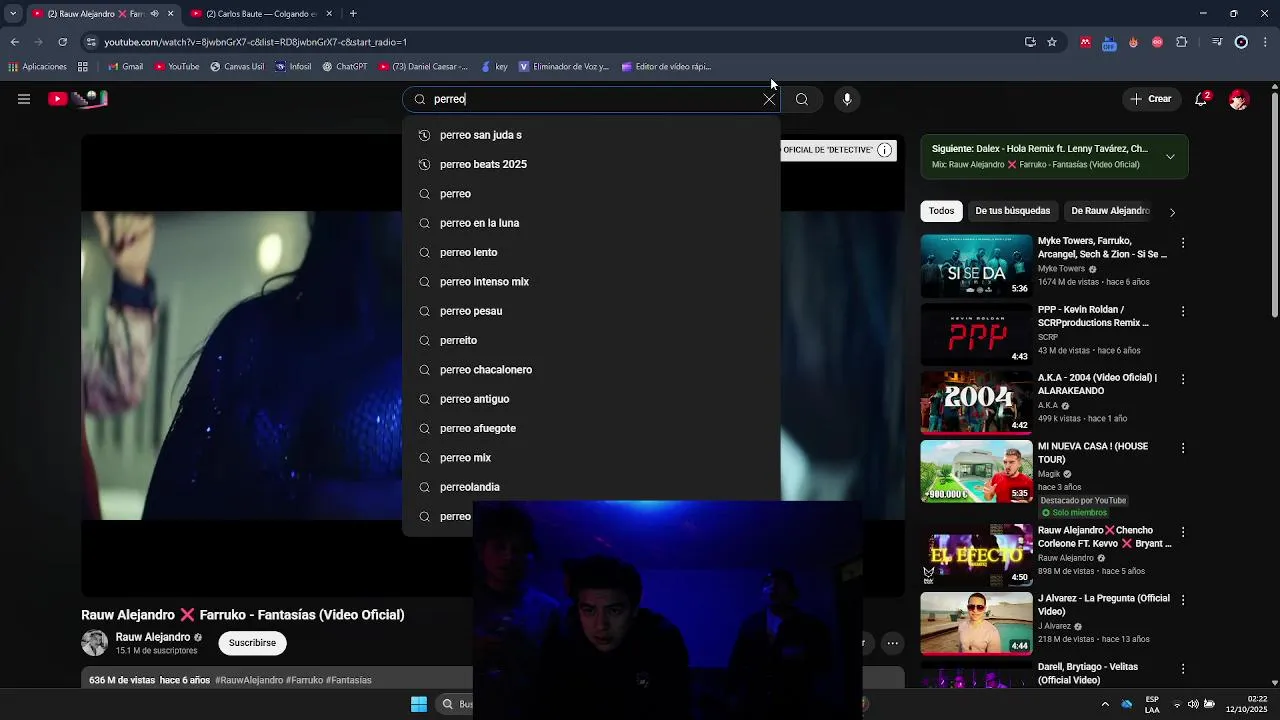Clear the search box with X

769,99
